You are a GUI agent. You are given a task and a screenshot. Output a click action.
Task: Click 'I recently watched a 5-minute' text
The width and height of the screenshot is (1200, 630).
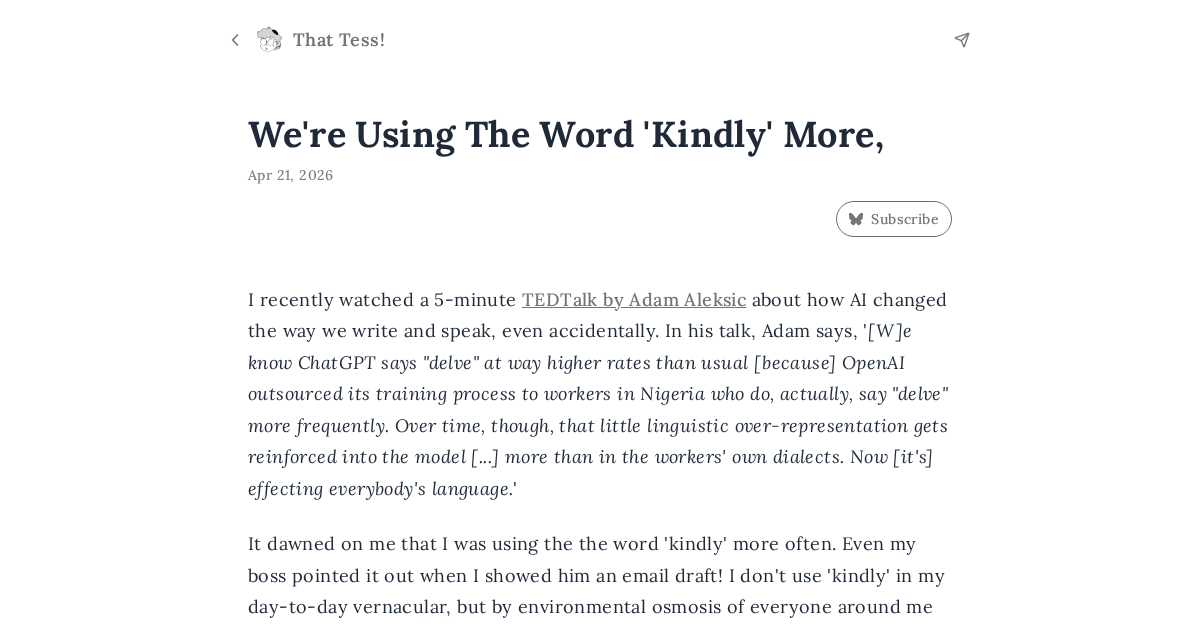(381, 300)
